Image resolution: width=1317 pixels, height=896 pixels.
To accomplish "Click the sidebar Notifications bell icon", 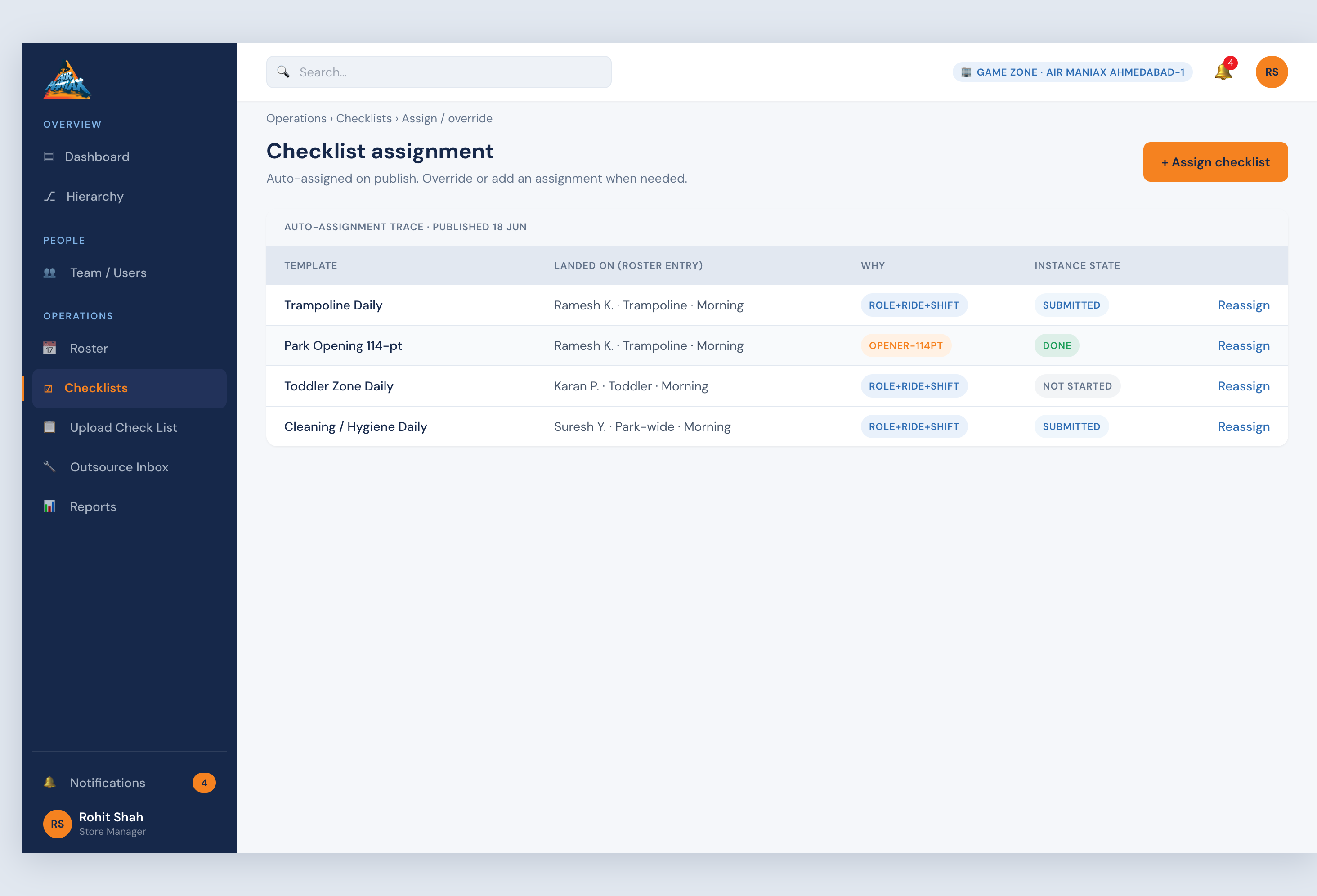I will [x=50, y=783].
